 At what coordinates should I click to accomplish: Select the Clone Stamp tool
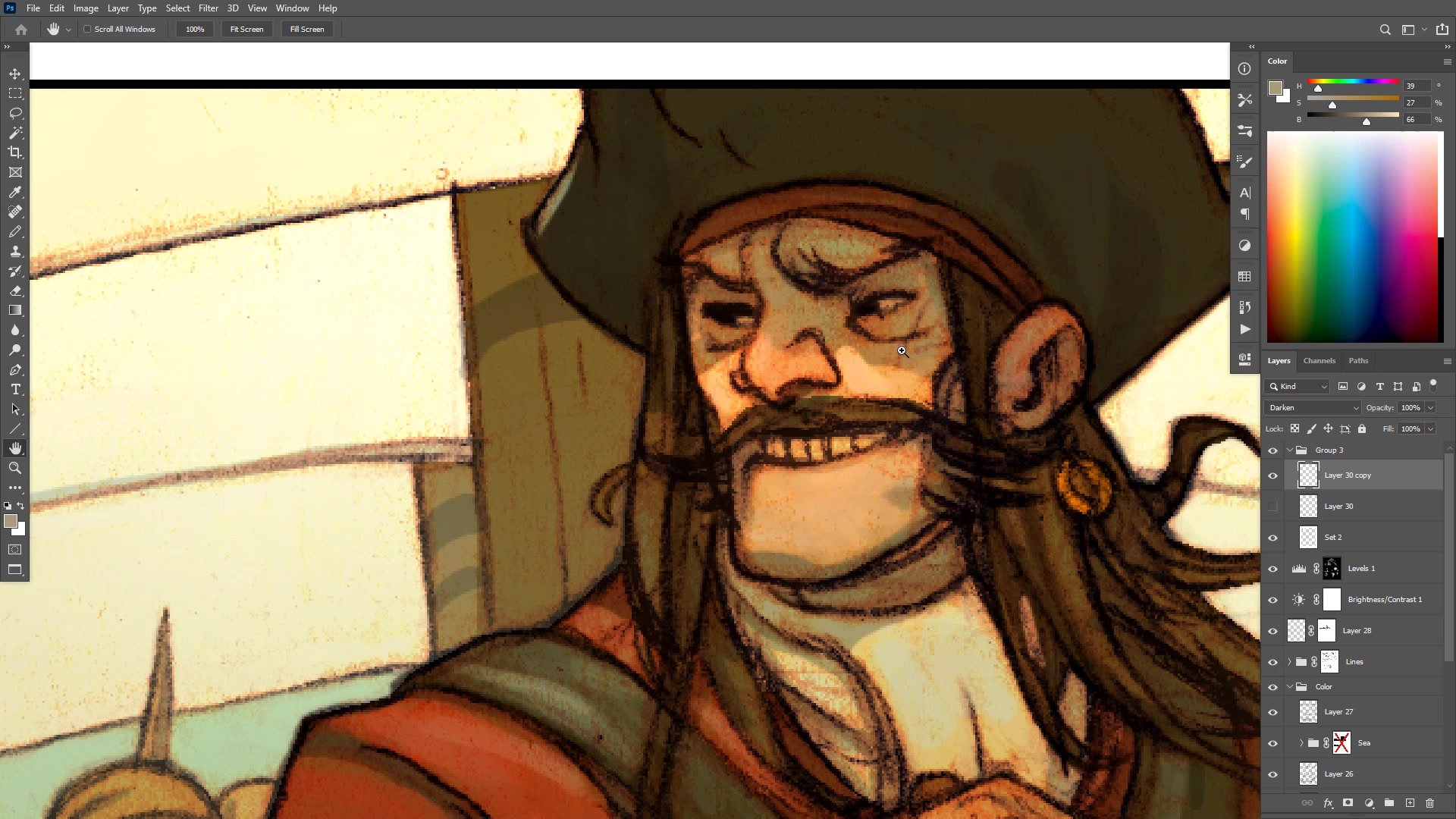[x=15, y=252]
